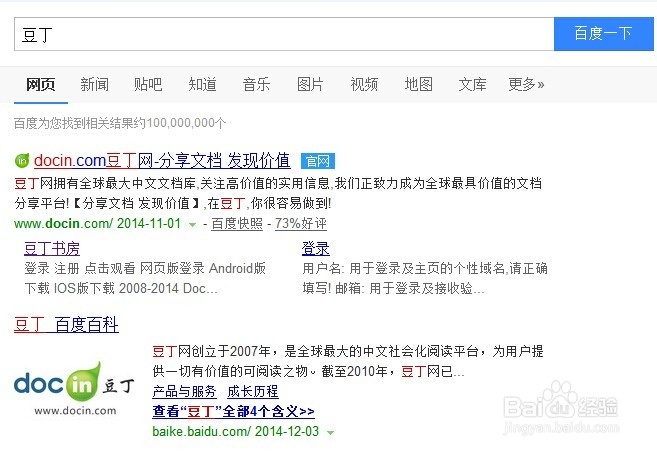Click the 豆丁网创立于2007年 snippet text
Viewport: 657px width, 451px height.
(348, 361)
